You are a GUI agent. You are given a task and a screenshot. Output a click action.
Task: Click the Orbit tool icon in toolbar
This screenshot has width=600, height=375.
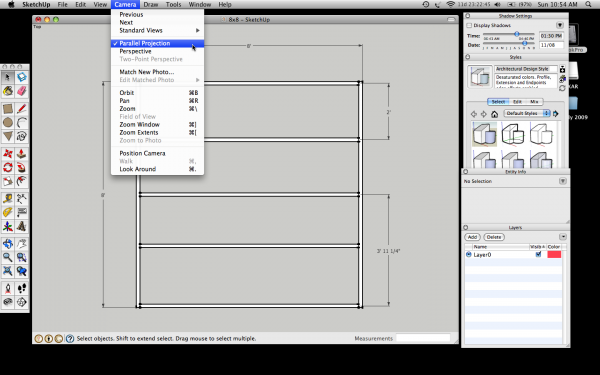pyautogui.click(x=8, y=244)
